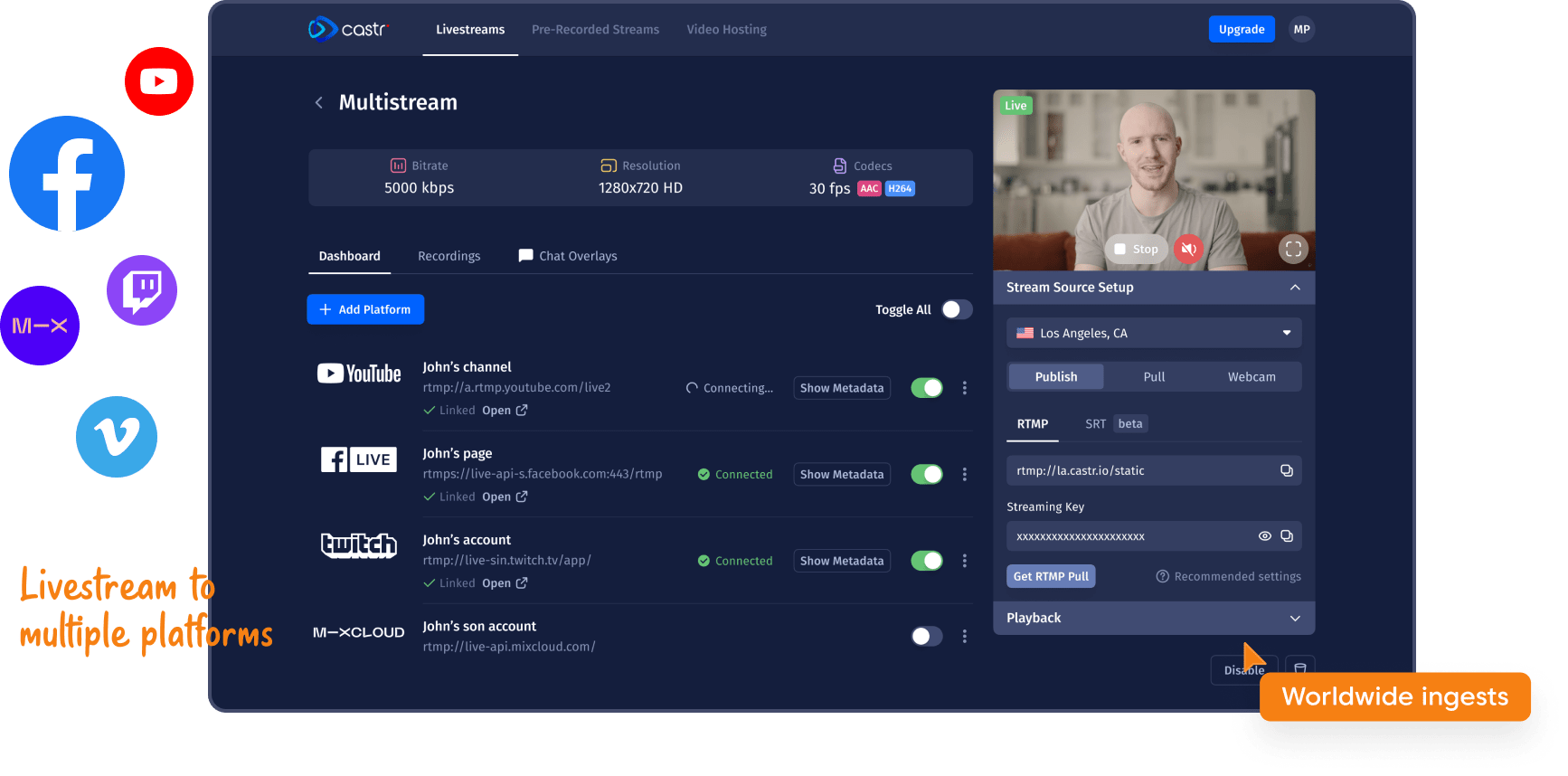Click the YouTube platform logo
The height and width of the screenshot is (776, 1568).
(359, 374)
